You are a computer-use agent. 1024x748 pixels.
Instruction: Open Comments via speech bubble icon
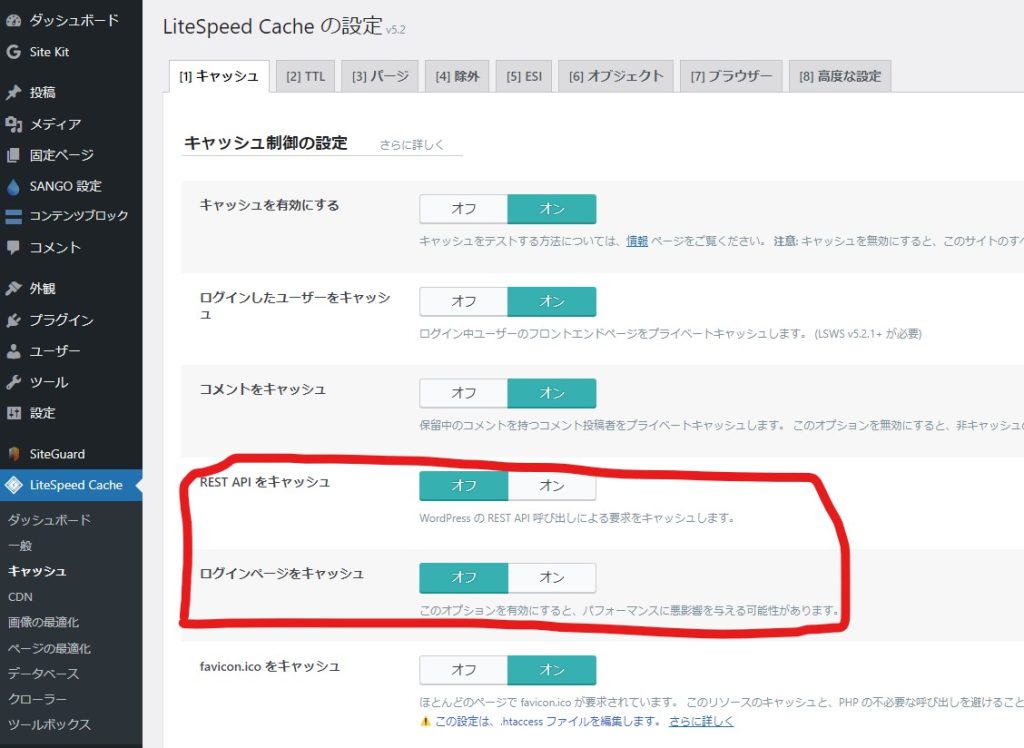[13, 247]
